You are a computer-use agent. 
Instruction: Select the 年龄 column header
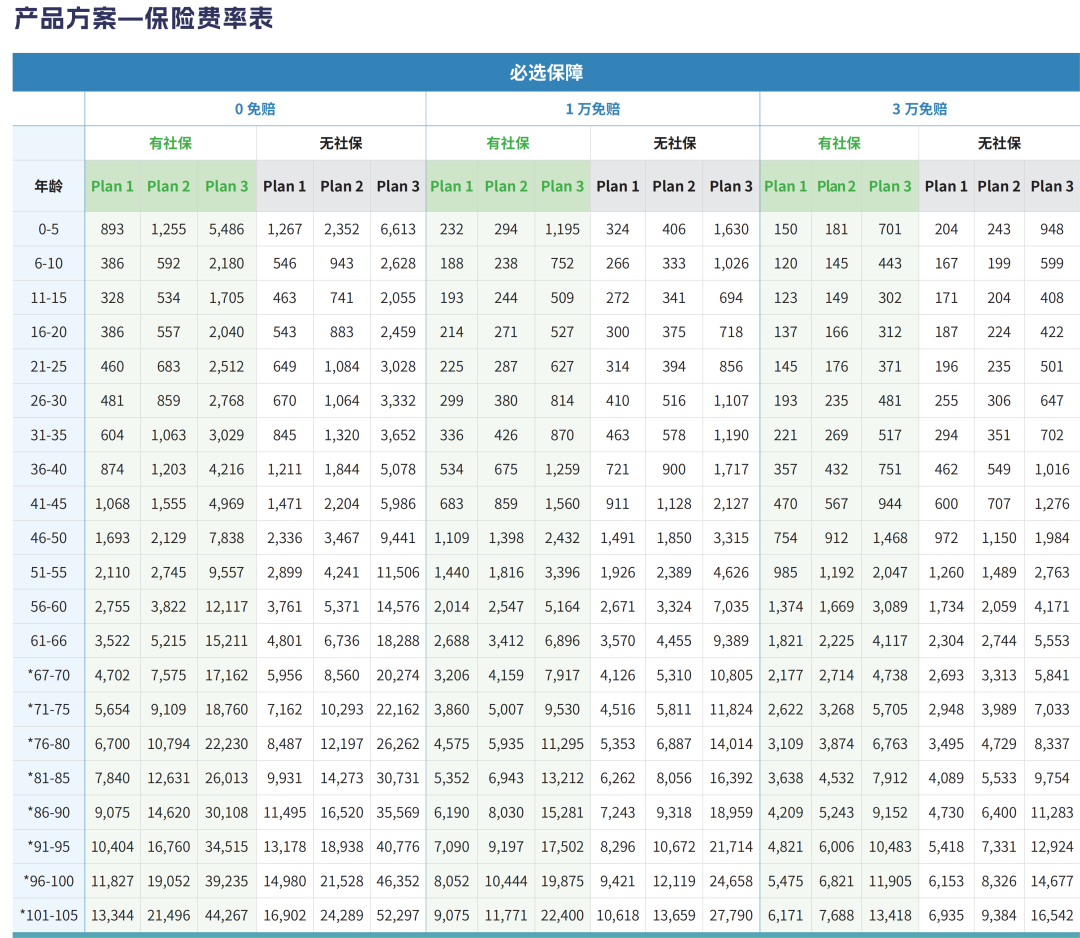pyautogui.click(x=48, y=186)
